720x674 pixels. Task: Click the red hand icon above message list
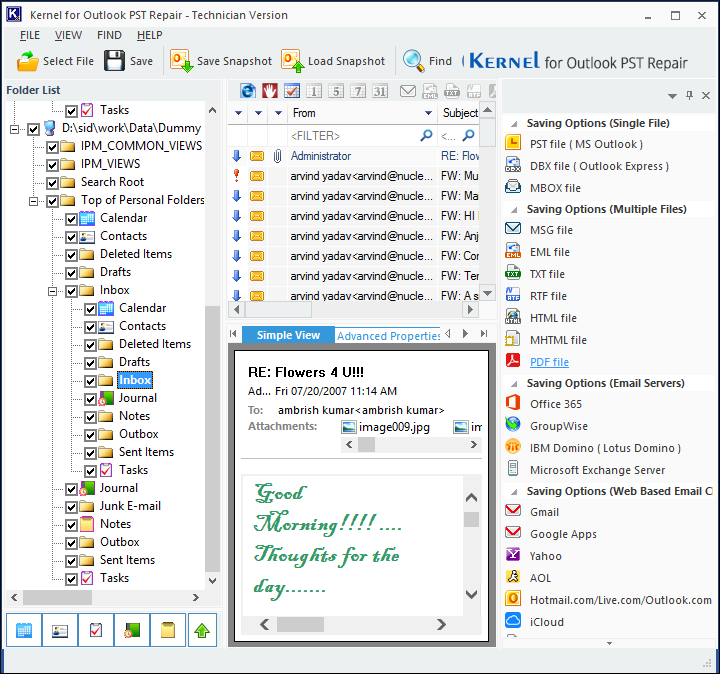click(x=270, y=91)
